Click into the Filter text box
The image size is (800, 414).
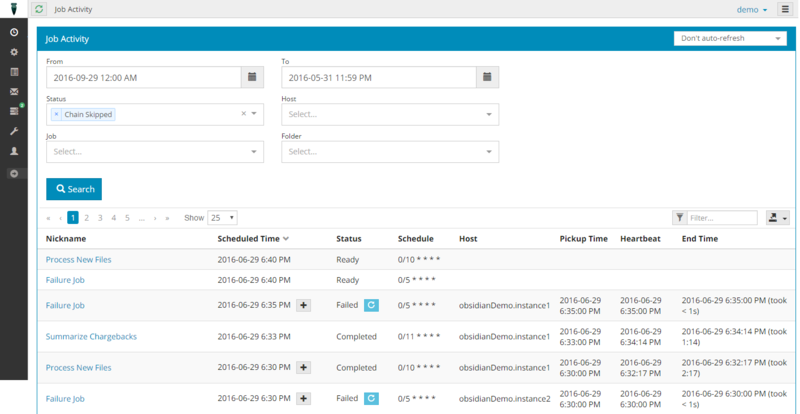(x=722, y=218)
